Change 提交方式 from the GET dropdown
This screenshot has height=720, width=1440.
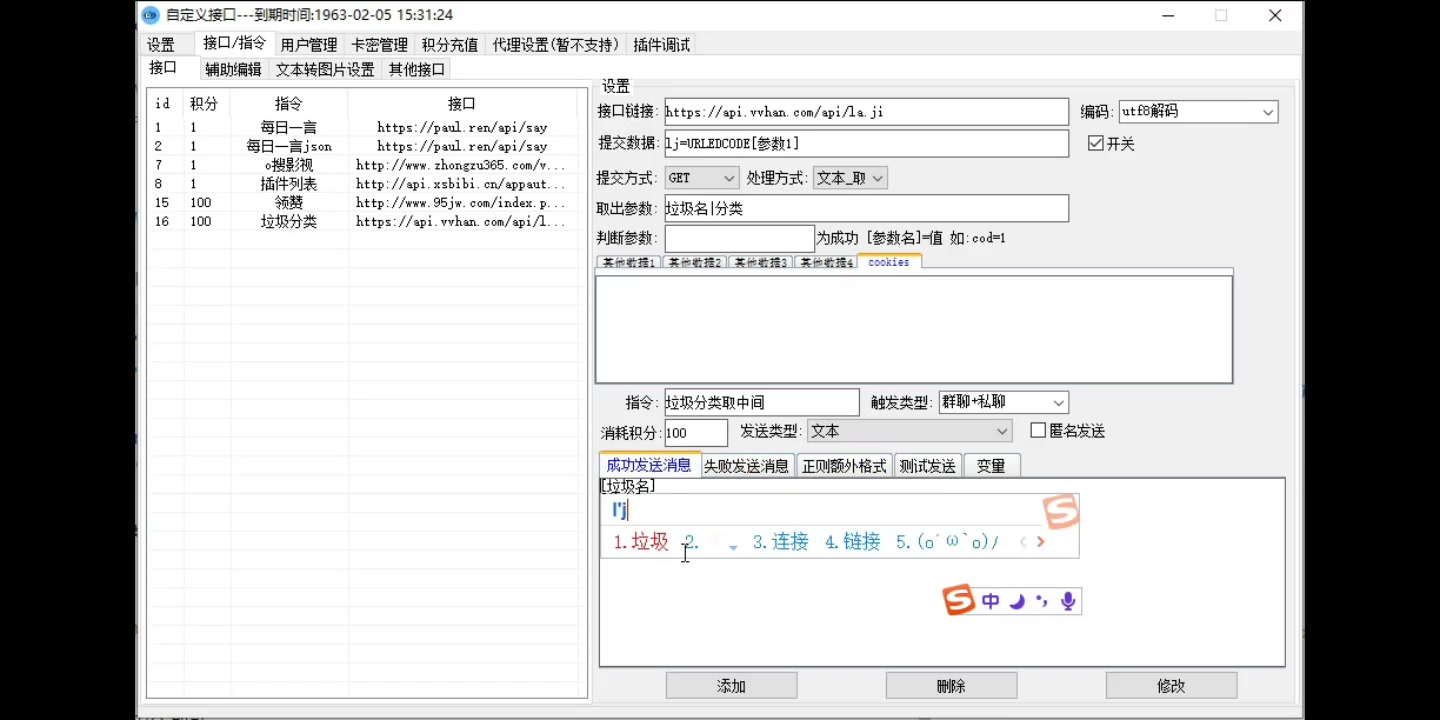(727, 177)
